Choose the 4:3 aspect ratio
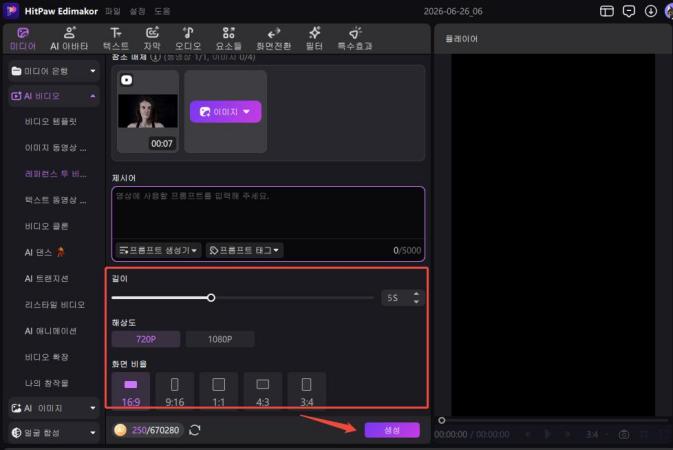Viewport: 673px width, 450px height. click(263, 391)
